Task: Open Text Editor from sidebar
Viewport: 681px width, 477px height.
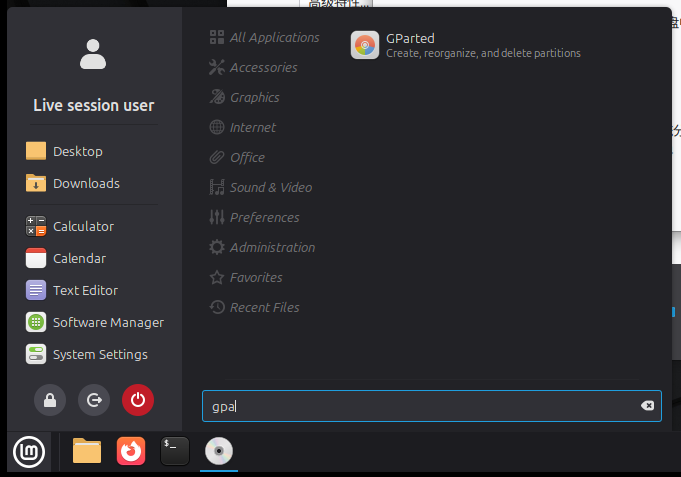Action: (85, 290)
